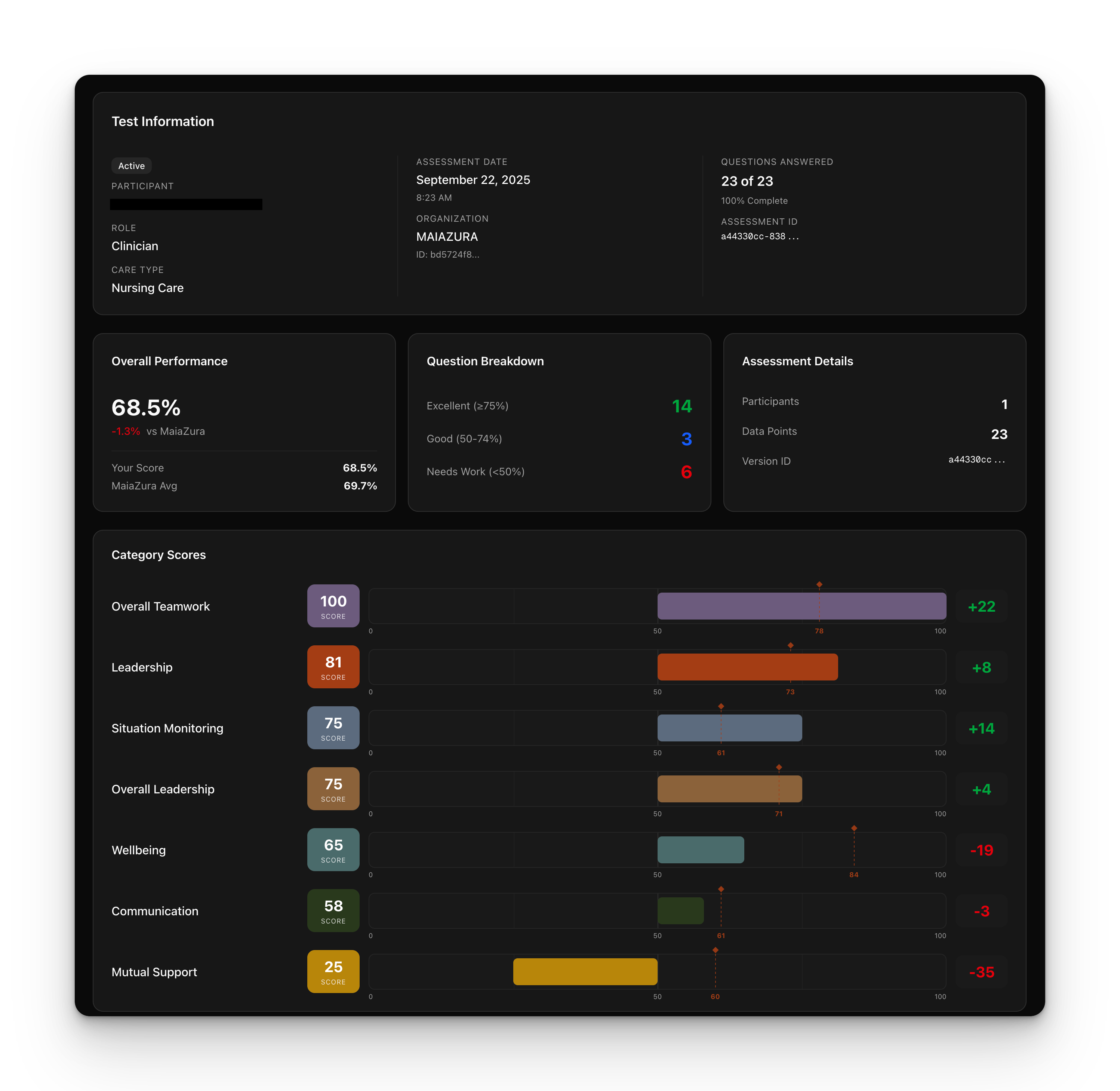Click the Needs Work count of 6
Screen dimensions: 1120x1091
pyautogui.click(x=686, y=471)
